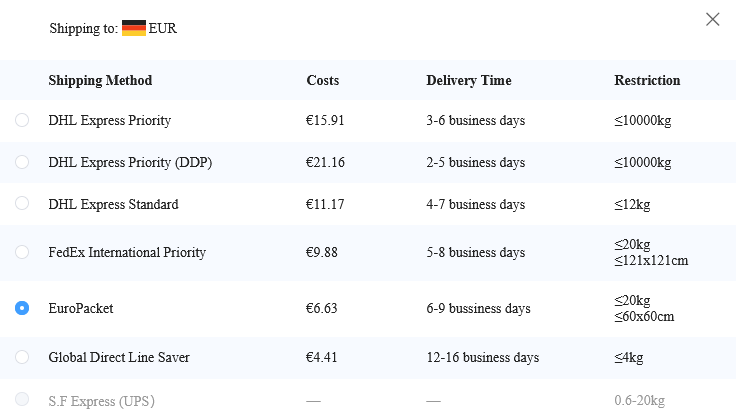This screenshot has height=420, width=736.
Task: Click the selected EuroPacket radio button
Action: tap(22, 308)
